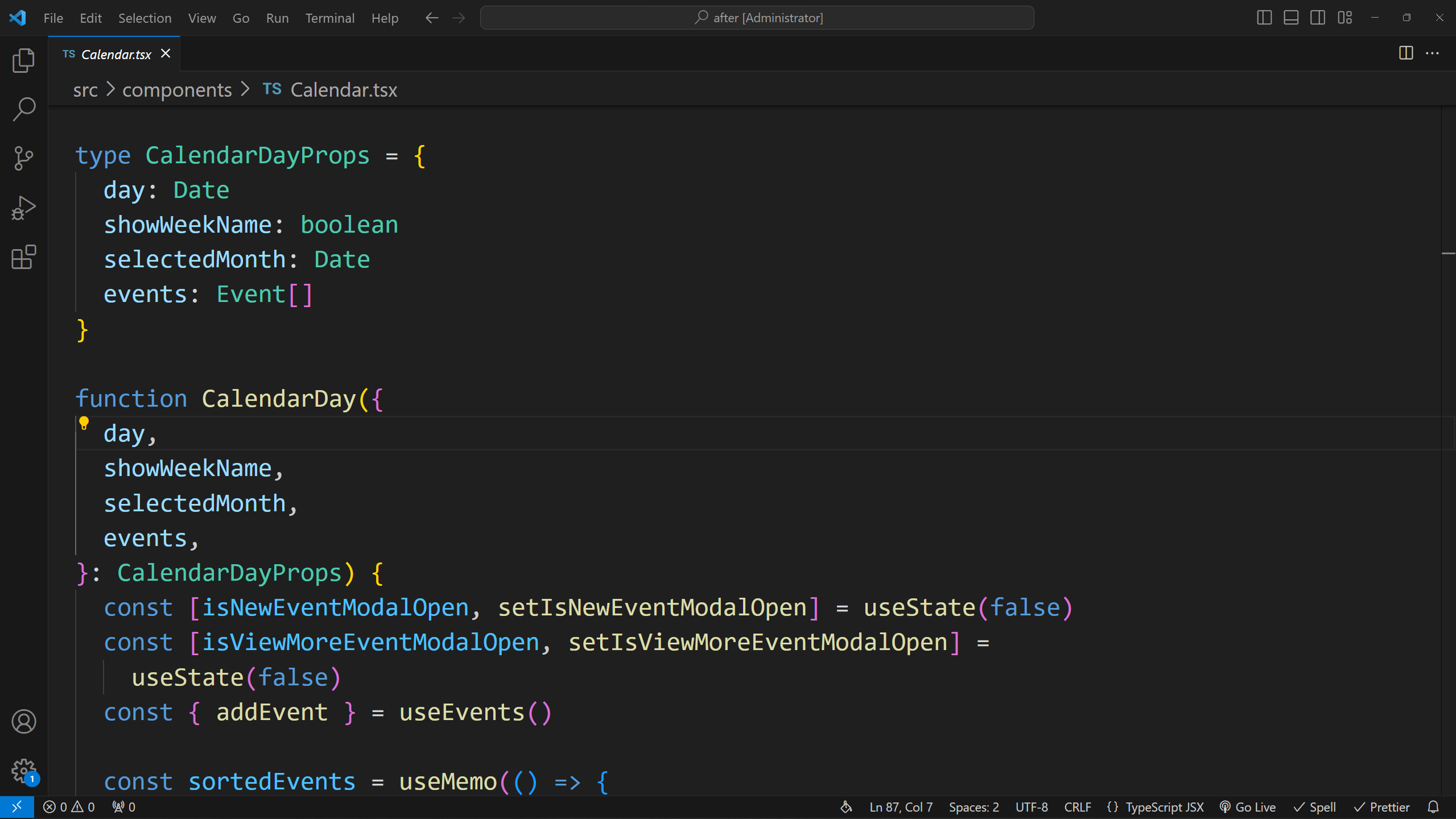Click the Accounts icon
This screenshot has width=1456, height=819.
click(x=23, y=721)
